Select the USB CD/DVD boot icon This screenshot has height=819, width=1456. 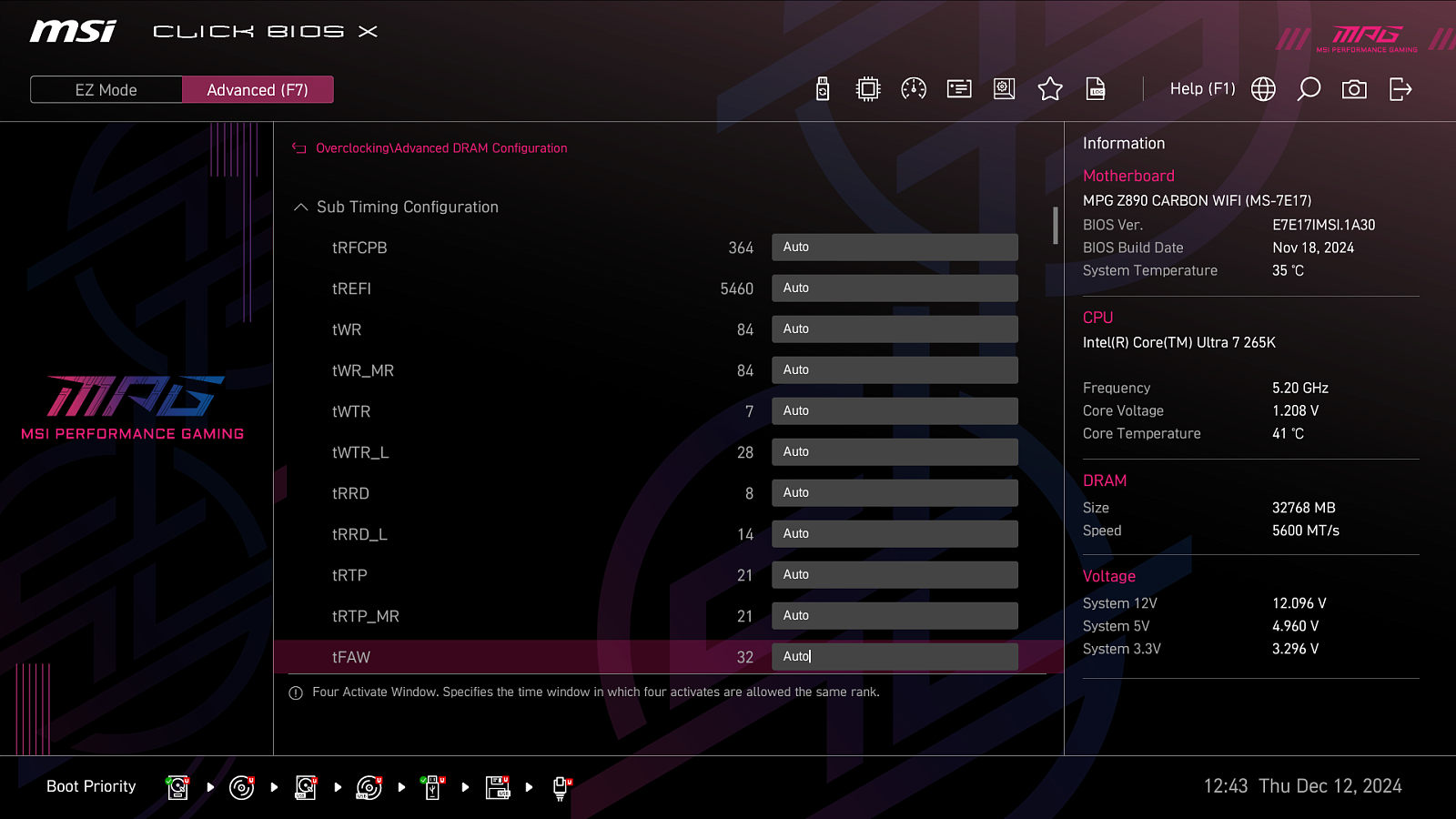tap(369, 787)
